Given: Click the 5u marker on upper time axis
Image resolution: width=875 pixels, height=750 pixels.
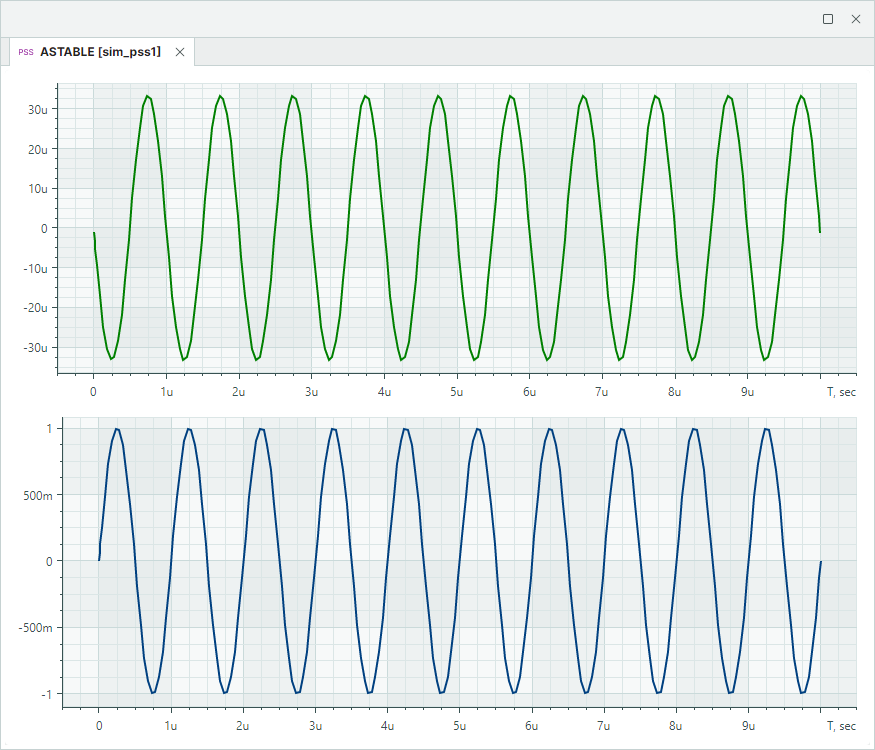Looking at the screenshot, I should [x=456, y=392].
